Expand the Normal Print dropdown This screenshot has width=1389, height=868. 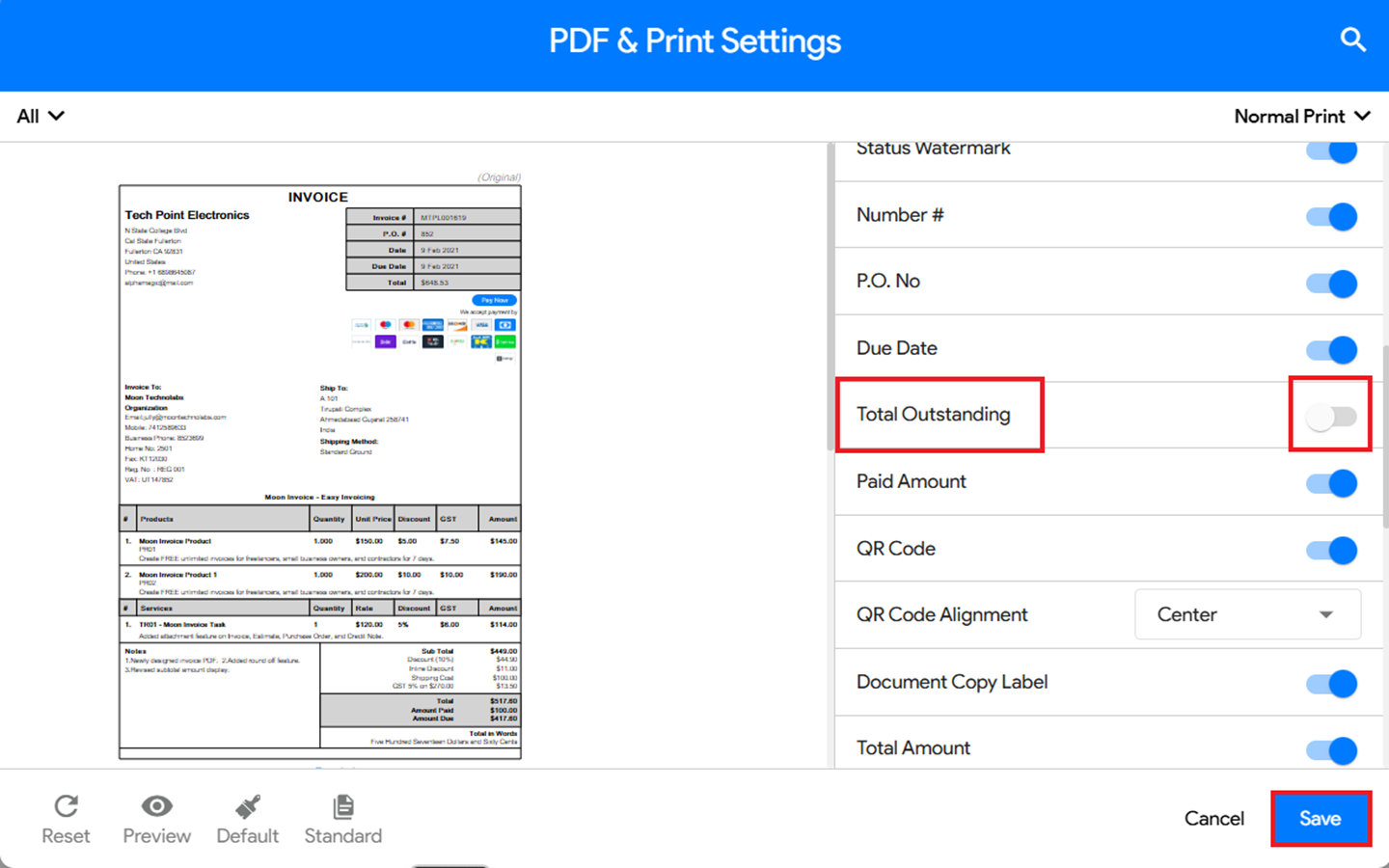1301,117
